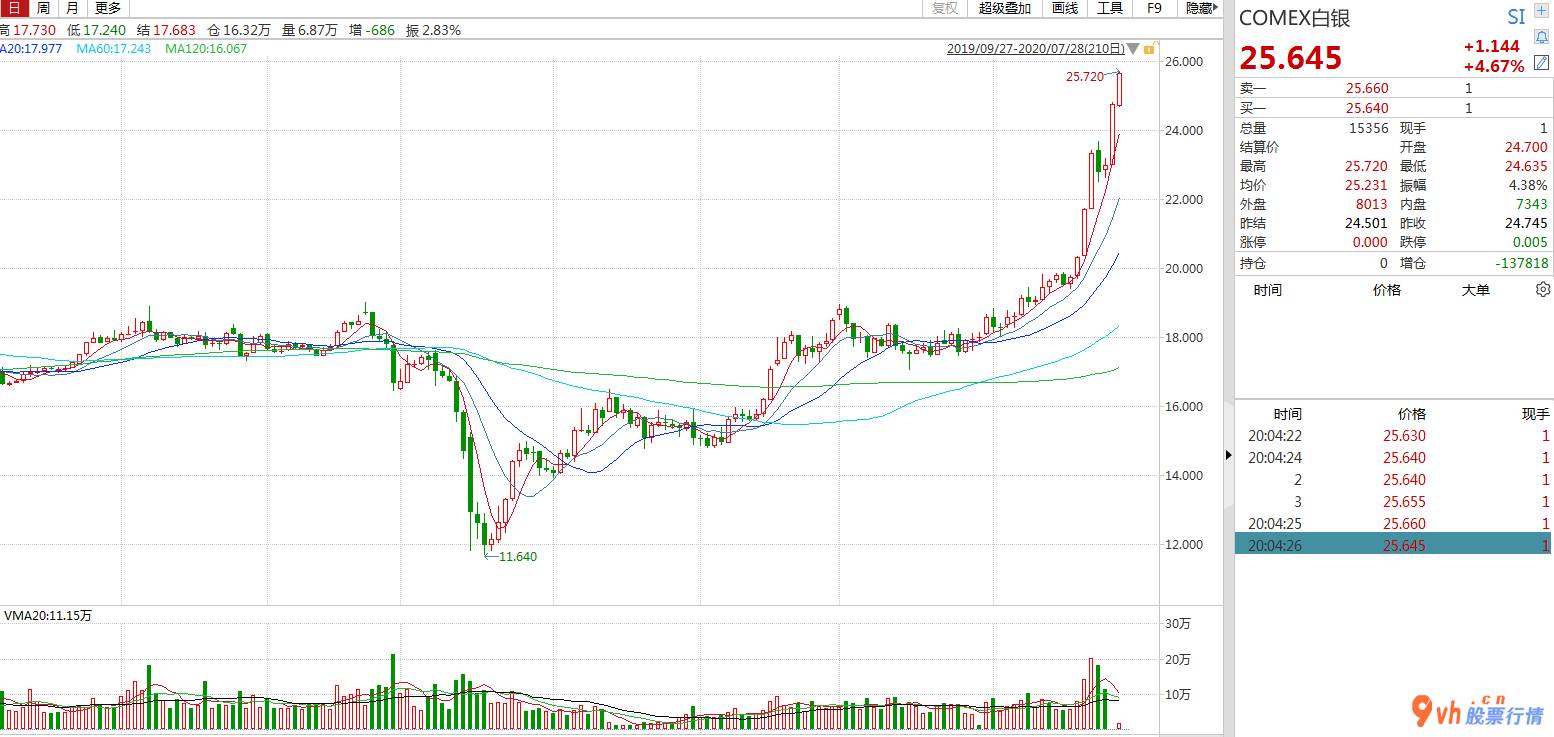Add COMEX白银 to watchlist with plus icon
The height and width of the screenshot is (737, 1554).
(1541, 13)
